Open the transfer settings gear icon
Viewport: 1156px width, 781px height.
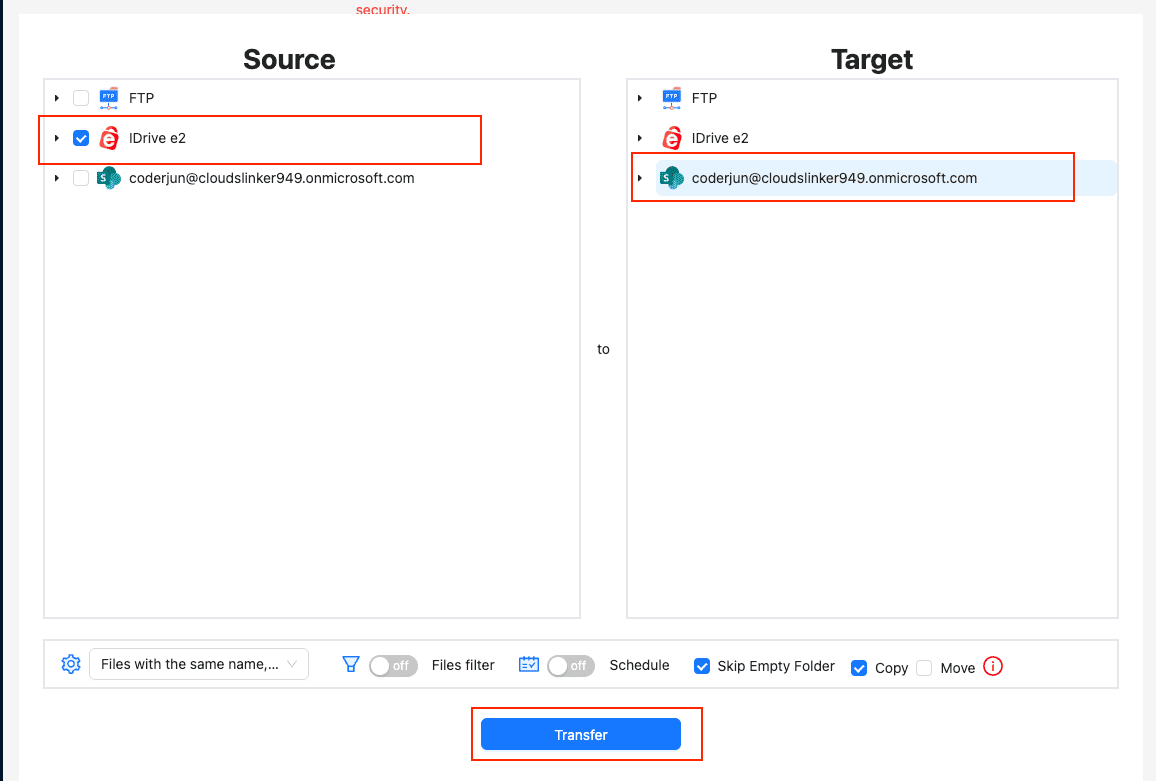(x=70, y=662)
